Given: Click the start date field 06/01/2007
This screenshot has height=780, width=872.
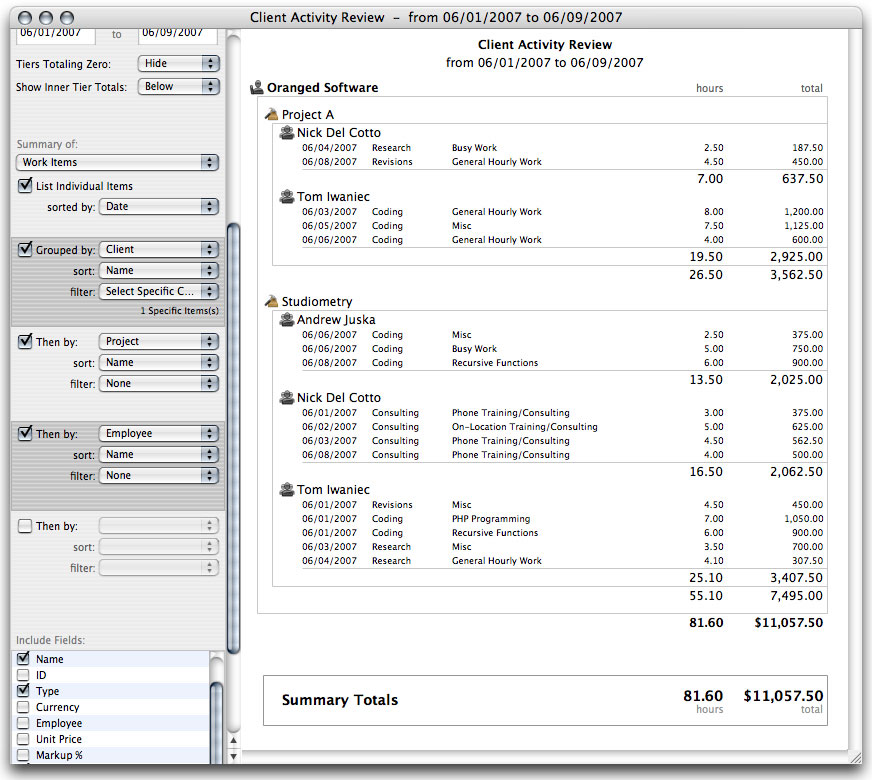Looking at the screenshot, I should tap(55, 34).
